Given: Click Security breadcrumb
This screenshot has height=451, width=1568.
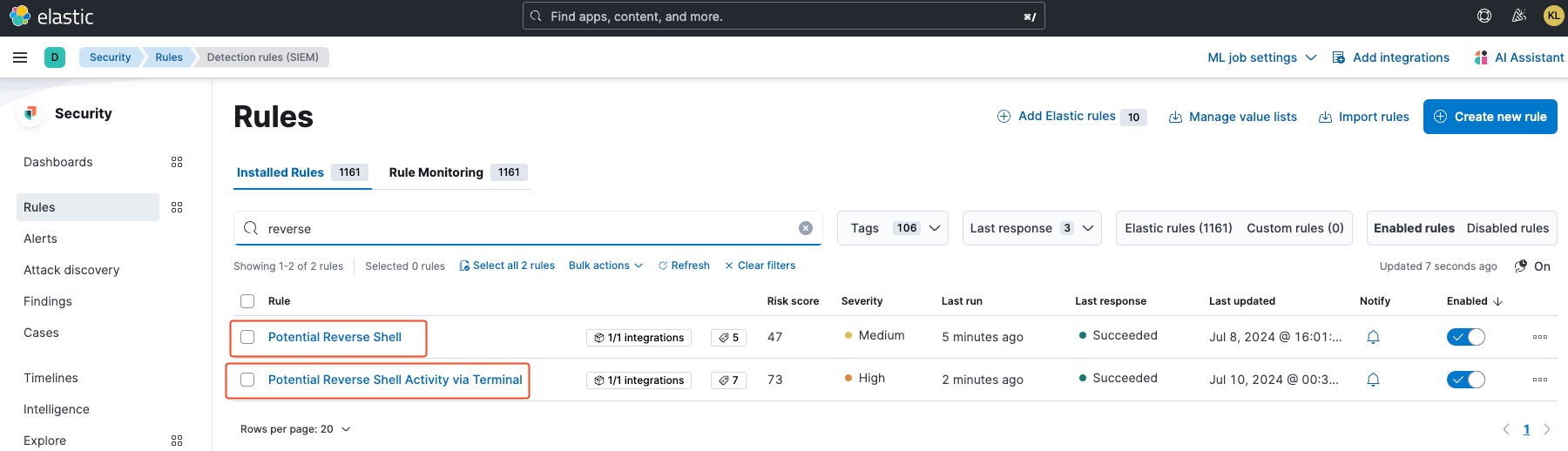Looking at the screenshot, I should point(110,57).
